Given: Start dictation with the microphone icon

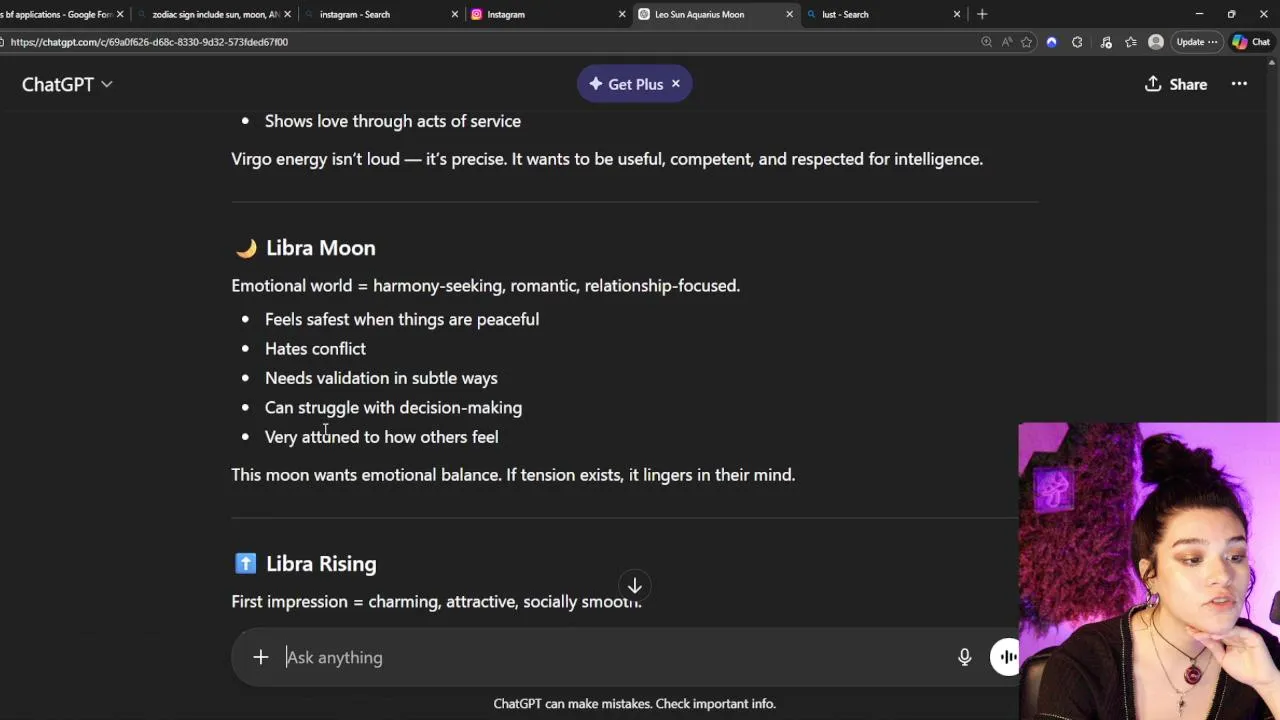Looking at the screenshot, I should pyautogui.click(x=964, y=657).
